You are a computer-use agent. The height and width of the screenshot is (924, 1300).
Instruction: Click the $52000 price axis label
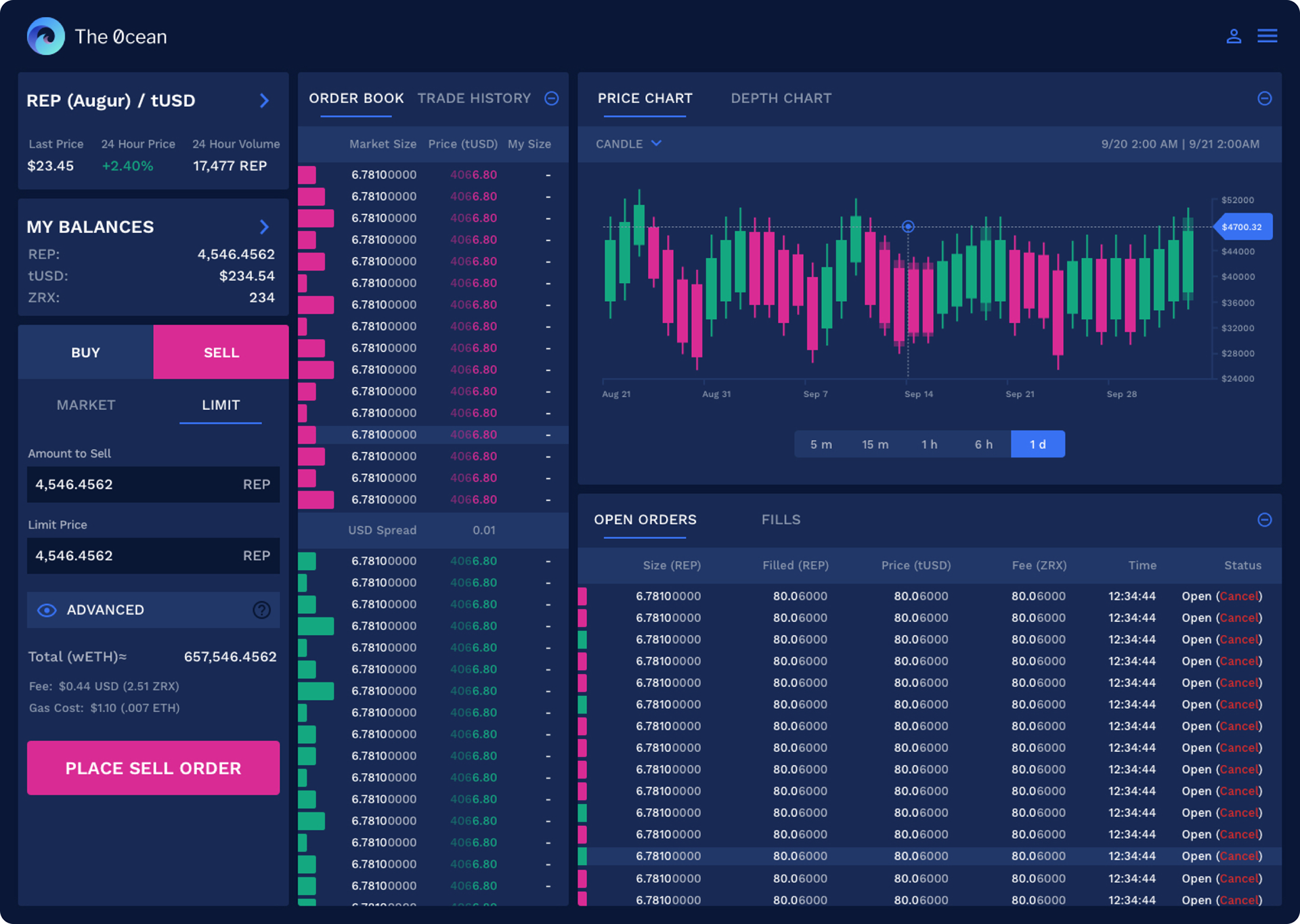(1238, 200)
